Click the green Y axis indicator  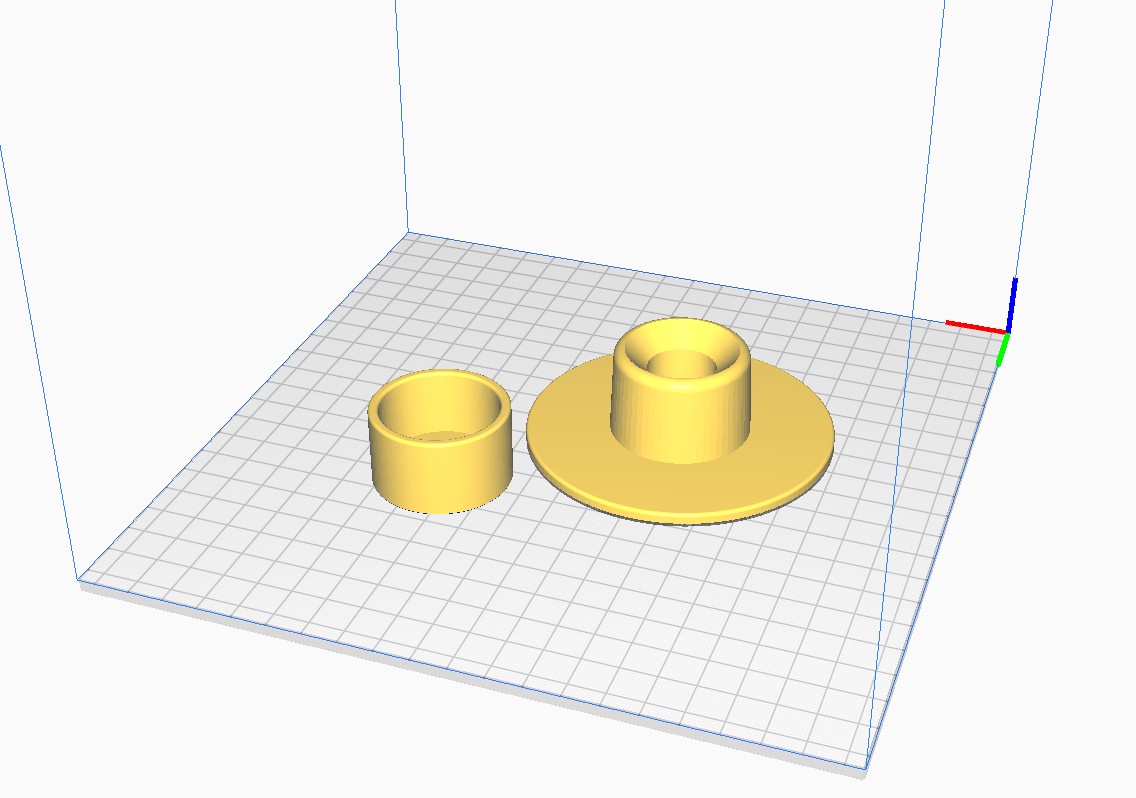1002,350
